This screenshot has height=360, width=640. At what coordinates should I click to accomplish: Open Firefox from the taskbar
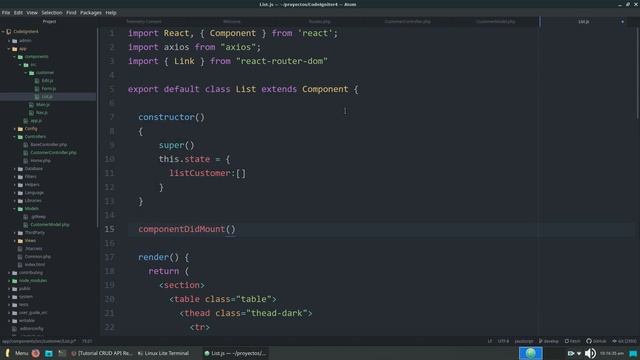click(x=36, y=353)
